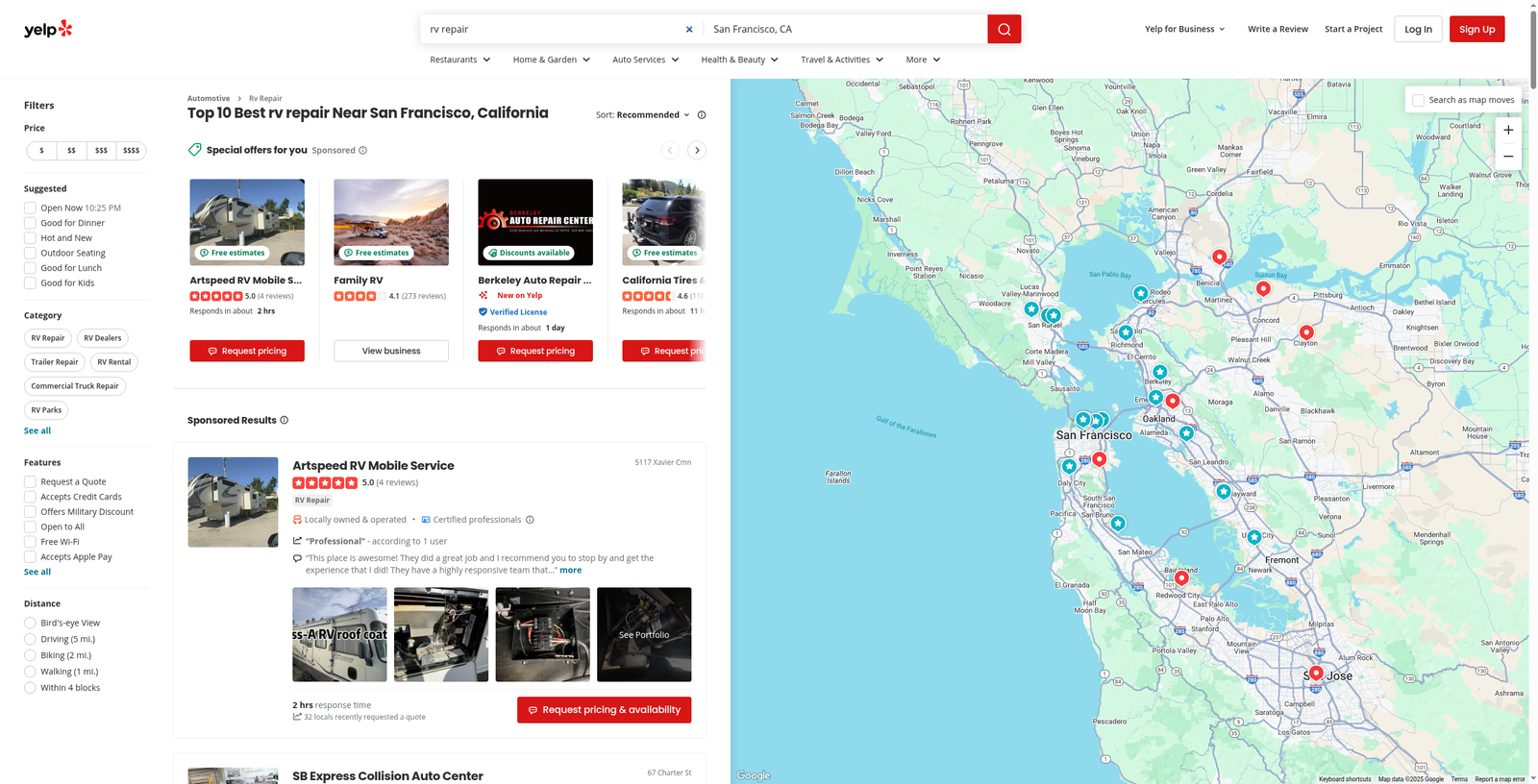Check the Good for Dinner filter

(x=30, y=223)
